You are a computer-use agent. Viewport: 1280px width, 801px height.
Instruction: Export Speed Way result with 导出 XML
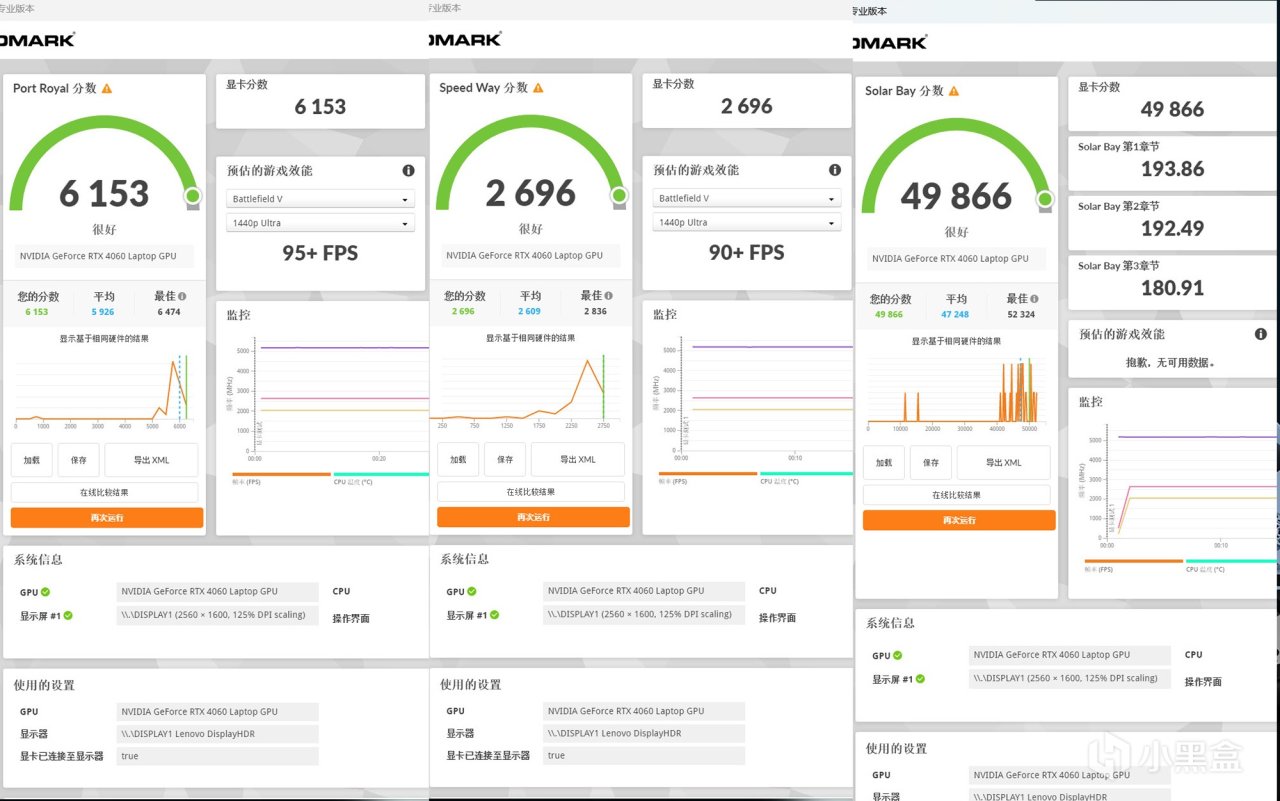point(577,459)
